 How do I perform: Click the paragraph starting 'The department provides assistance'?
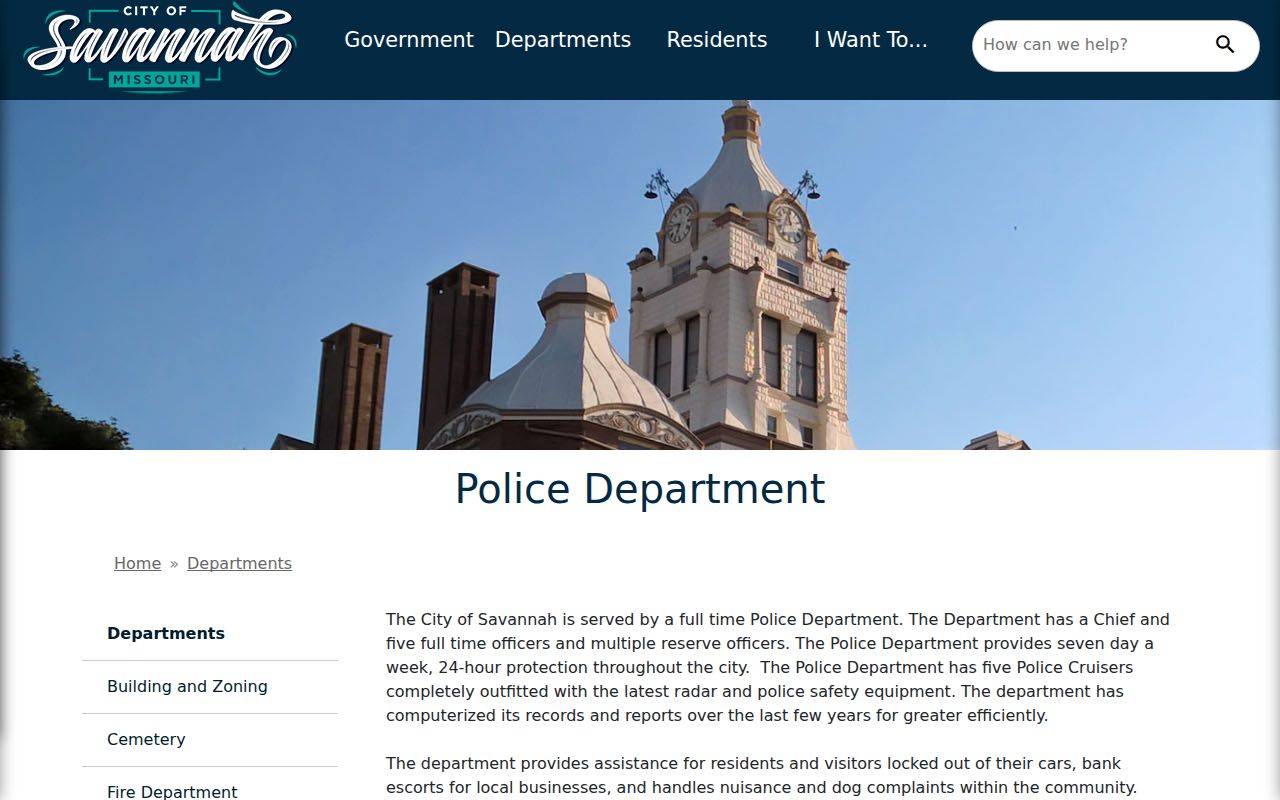[x=762, y=776]
